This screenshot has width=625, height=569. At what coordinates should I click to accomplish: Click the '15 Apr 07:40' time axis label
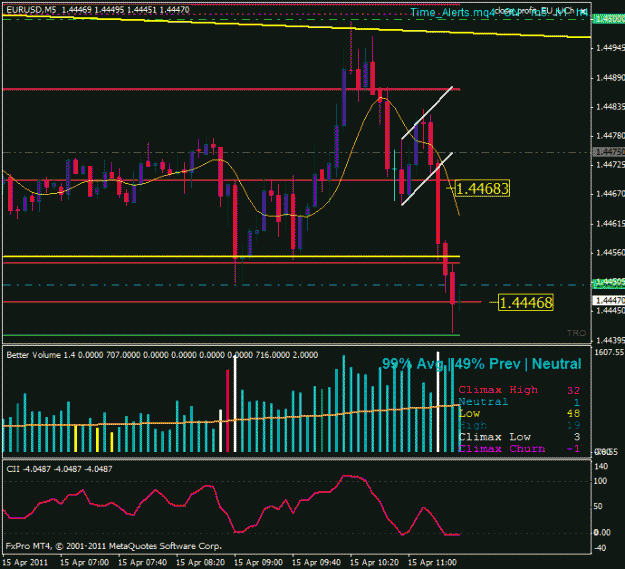pyautogui.click(x=142, y=563)
